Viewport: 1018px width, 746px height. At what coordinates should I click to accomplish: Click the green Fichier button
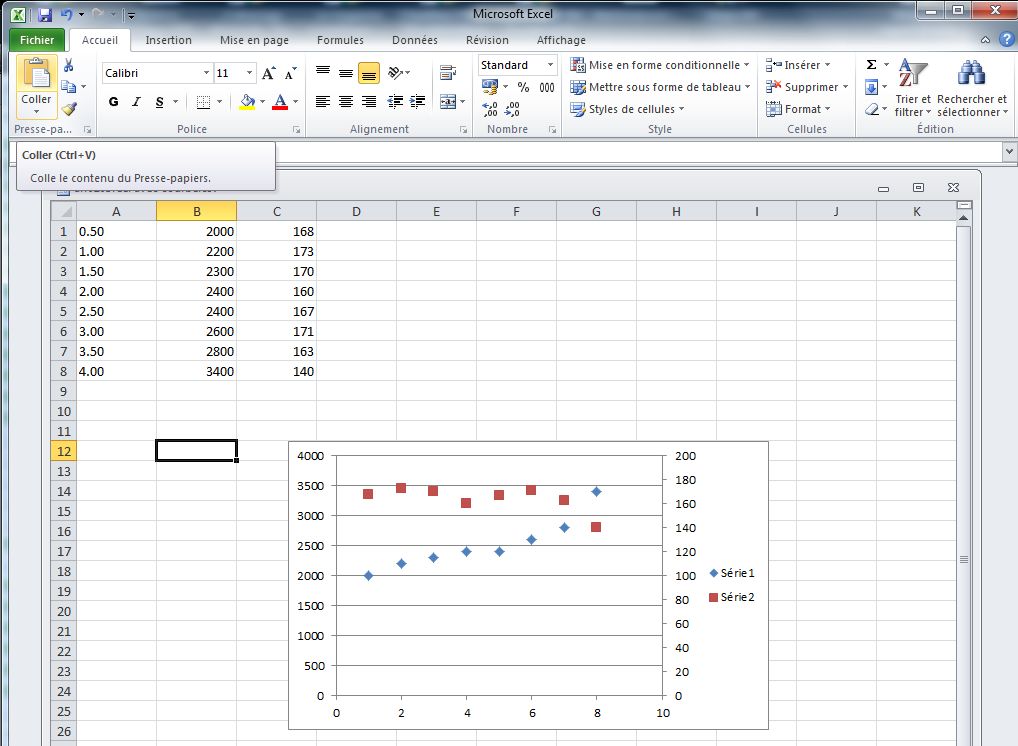[x=37, y=40]
